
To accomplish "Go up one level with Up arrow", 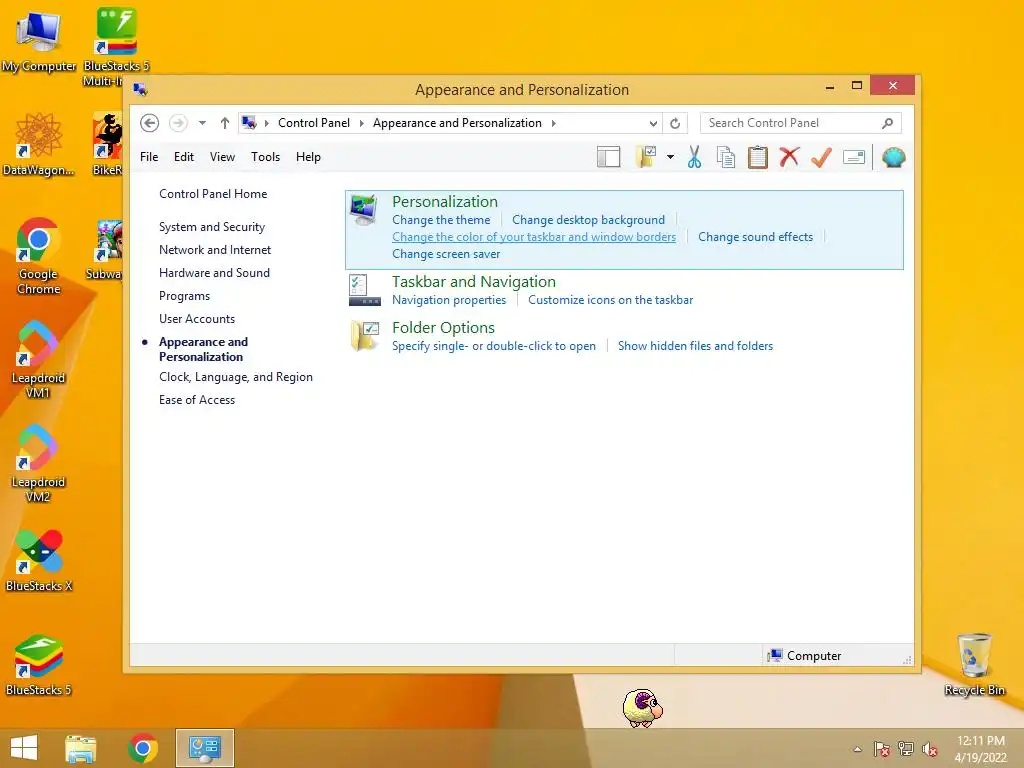I will [x=225, y=123].
